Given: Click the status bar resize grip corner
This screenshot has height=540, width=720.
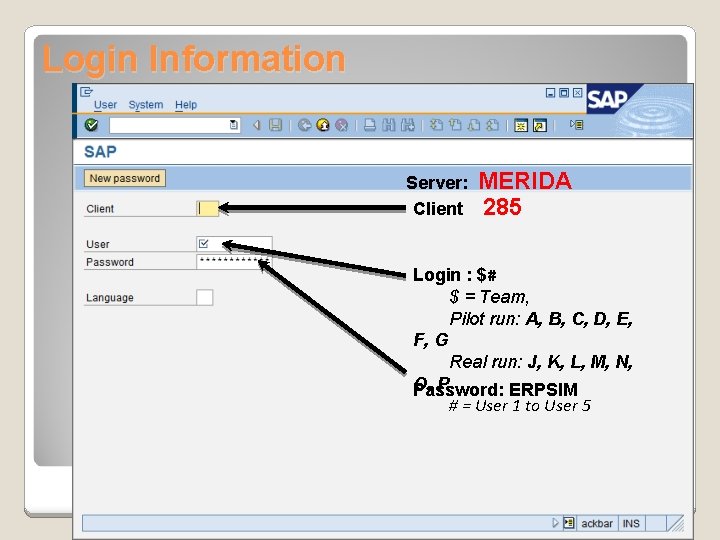Looking at the screenshot, I should click(676, 523).
